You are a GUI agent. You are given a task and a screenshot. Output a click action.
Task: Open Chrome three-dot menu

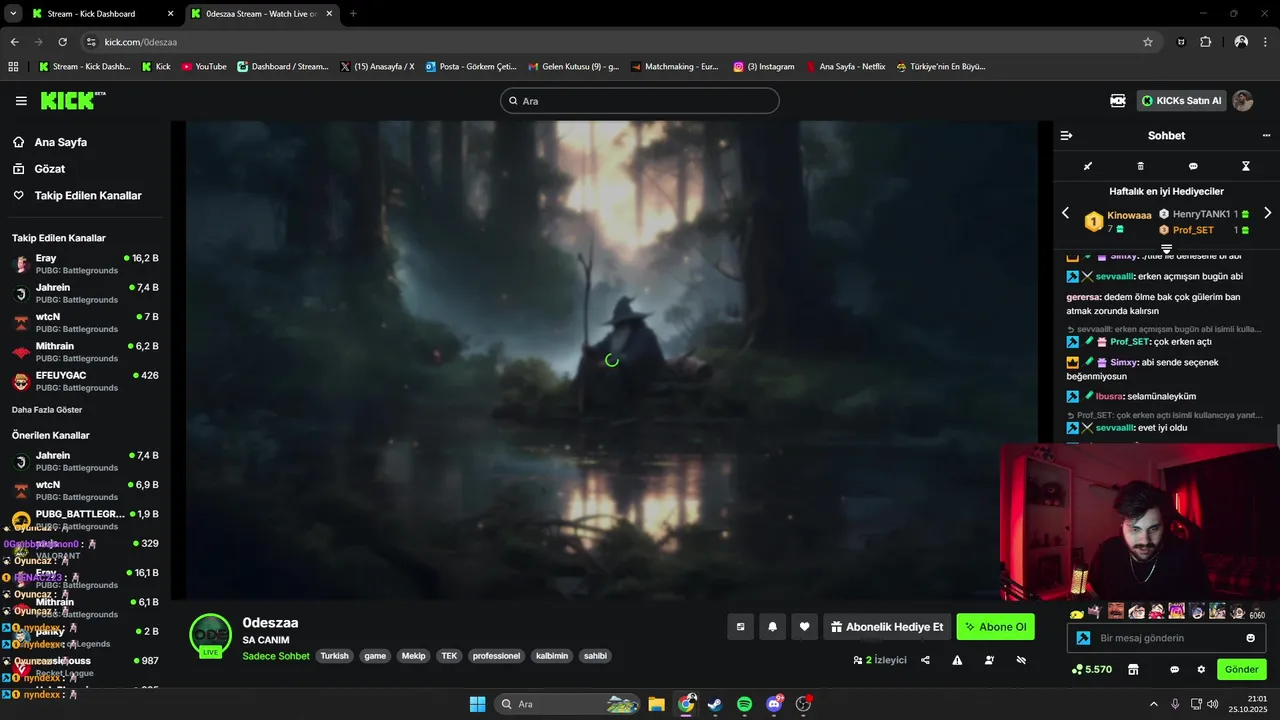[1267, 42]
